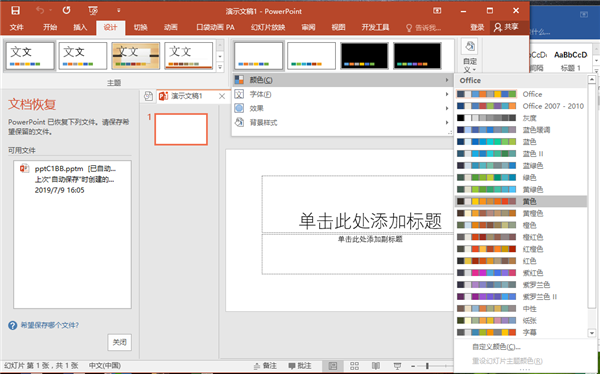Viewport: 600px width, 374px height.
Task: Choose the 灰度 grayscale color scheme
Action: [521, 118]
